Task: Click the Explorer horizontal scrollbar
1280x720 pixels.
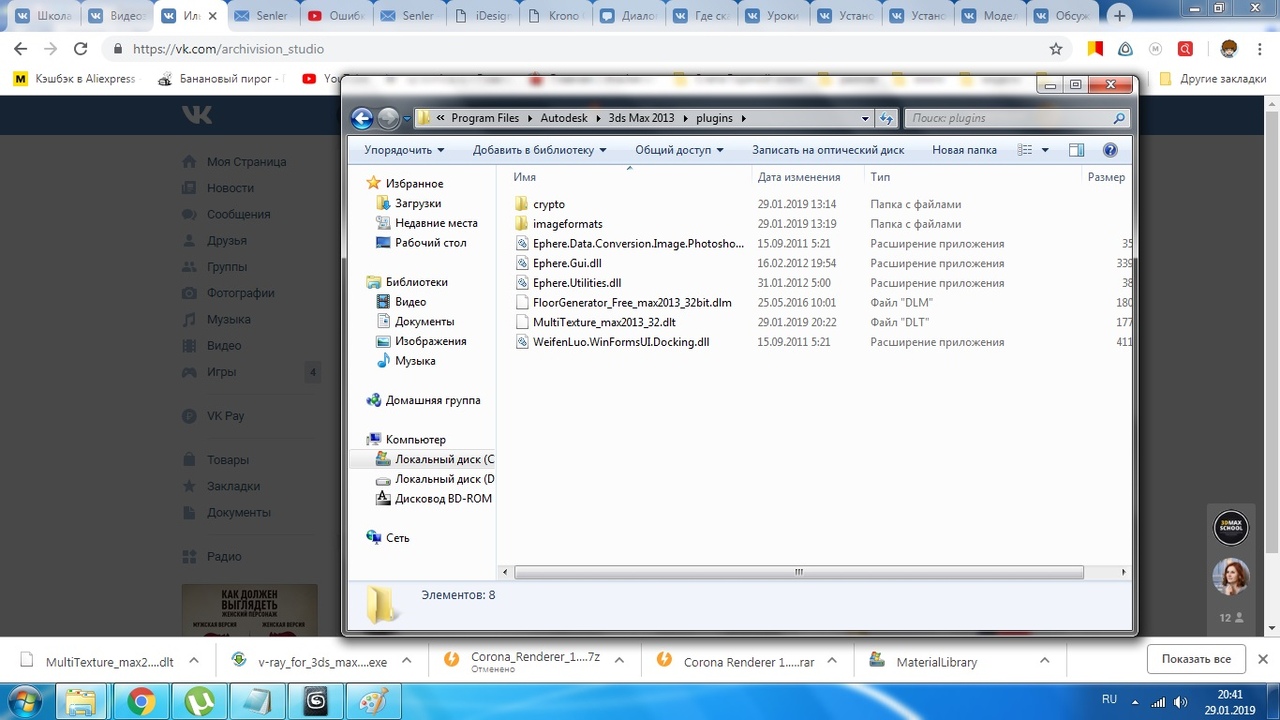Action: [x=799, y=572]
